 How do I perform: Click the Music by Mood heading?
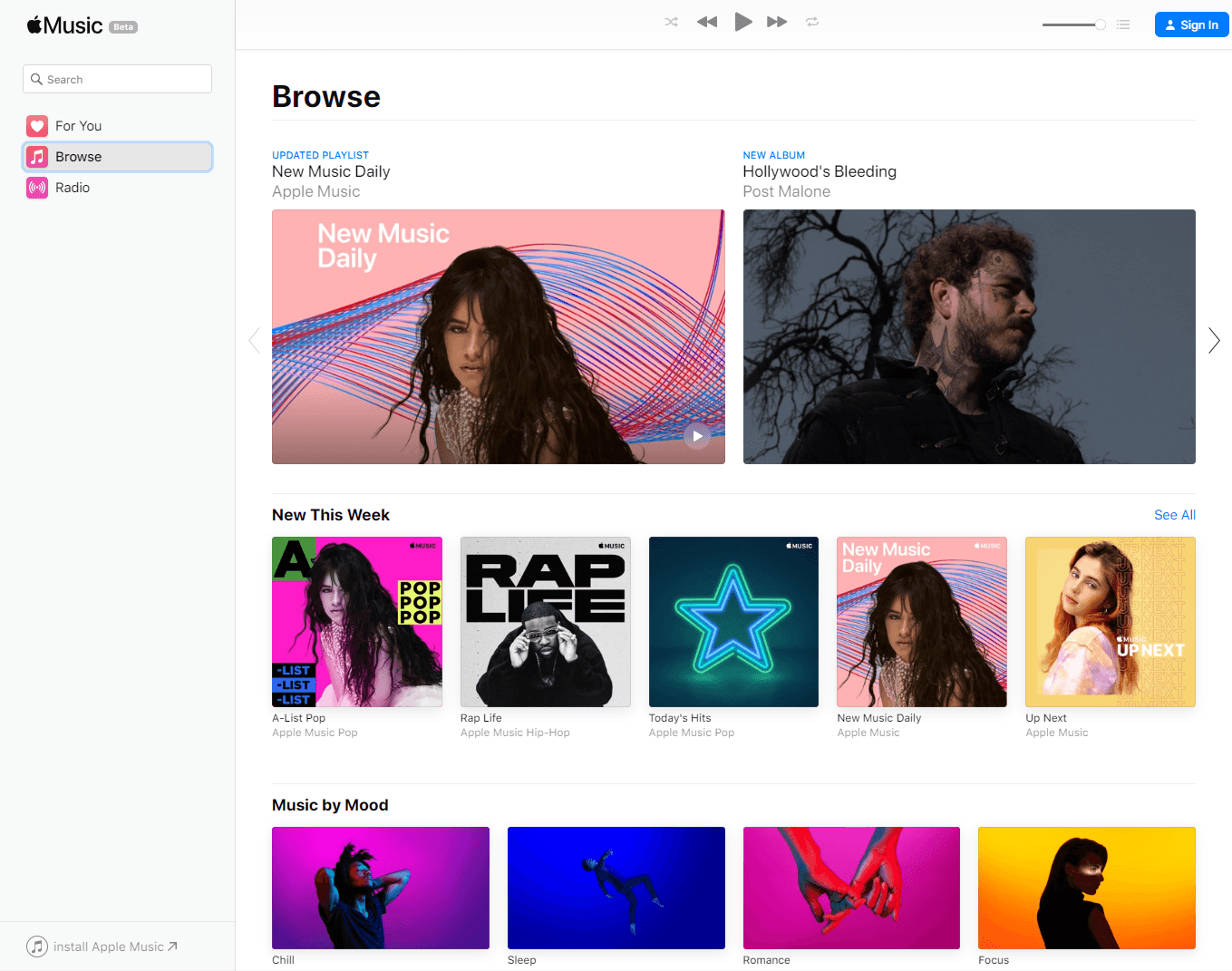(330, 805)
